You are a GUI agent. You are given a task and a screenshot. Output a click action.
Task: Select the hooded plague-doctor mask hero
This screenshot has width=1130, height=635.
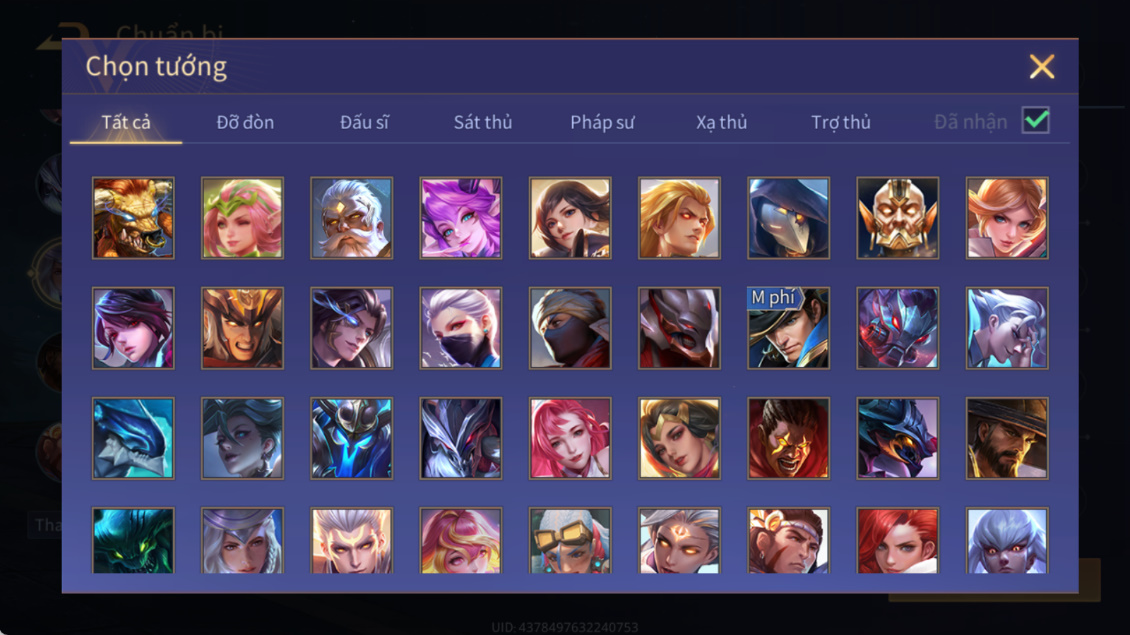click(x=788, y=218)
